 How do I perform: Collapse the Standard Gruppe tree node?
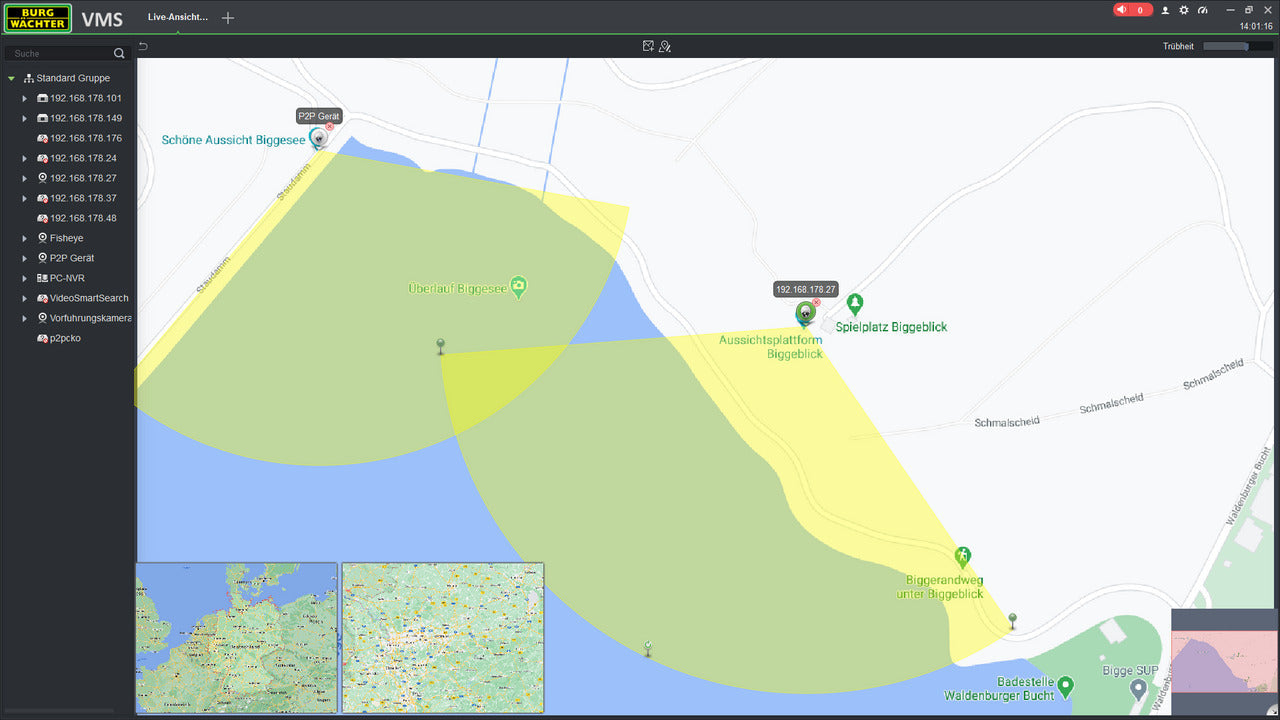click(11, 78)
